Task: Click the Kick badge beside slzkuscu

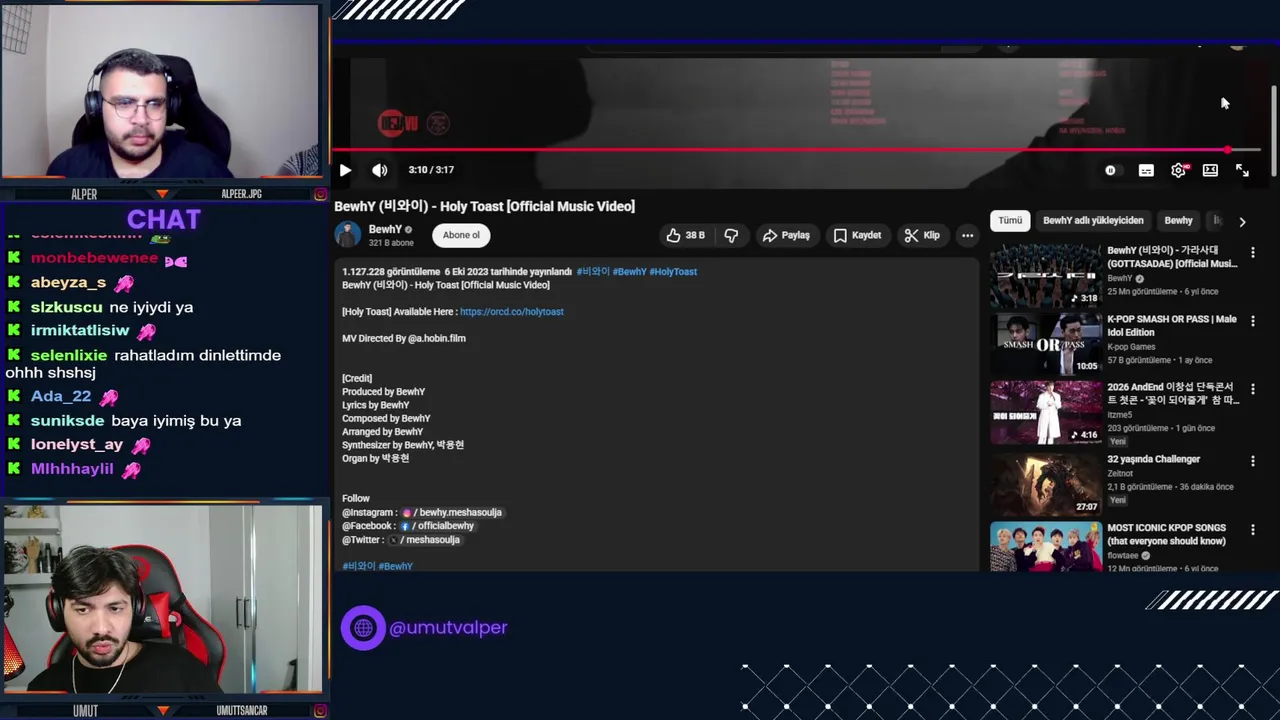Action: point(14,307)
